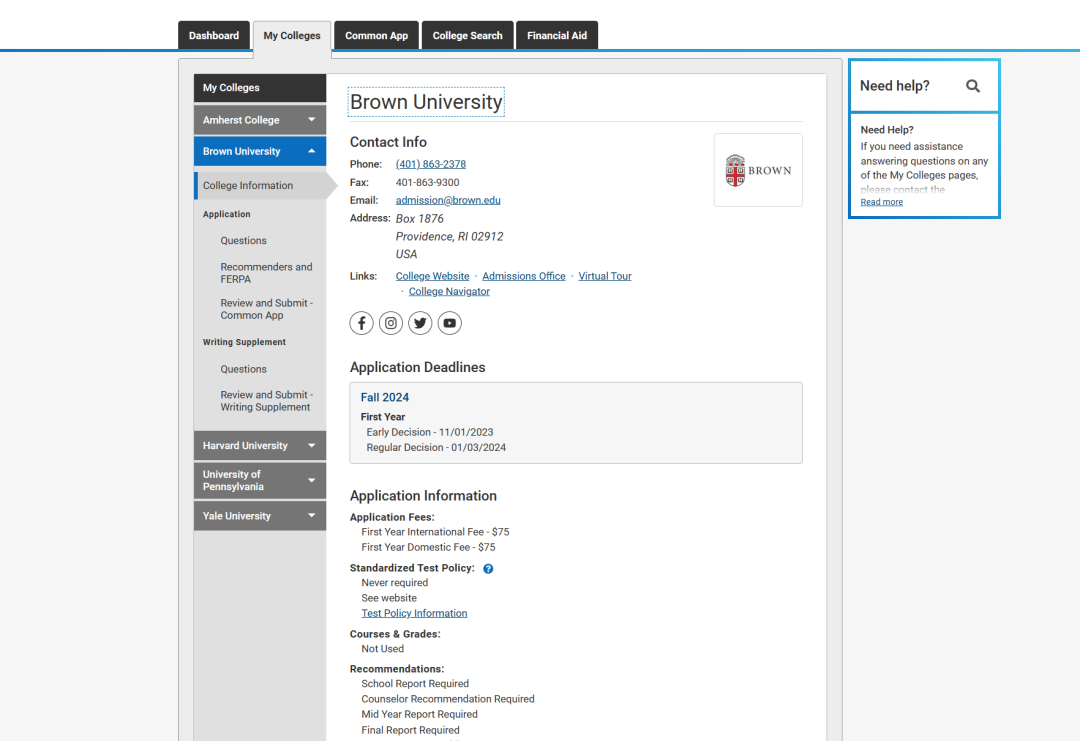Viewport: 1080px width, 741px height.
Task: Click the Brown University logo image
Action: [758, 170]
